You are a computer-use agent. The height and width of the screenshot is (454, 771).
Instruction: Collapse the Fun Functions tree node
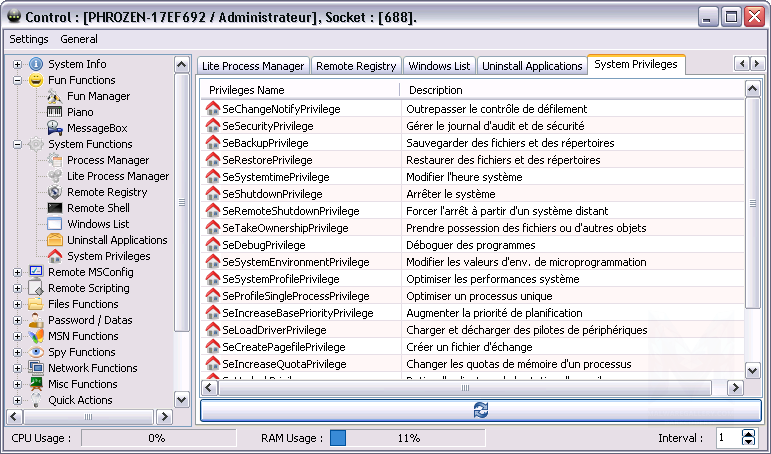17,80
